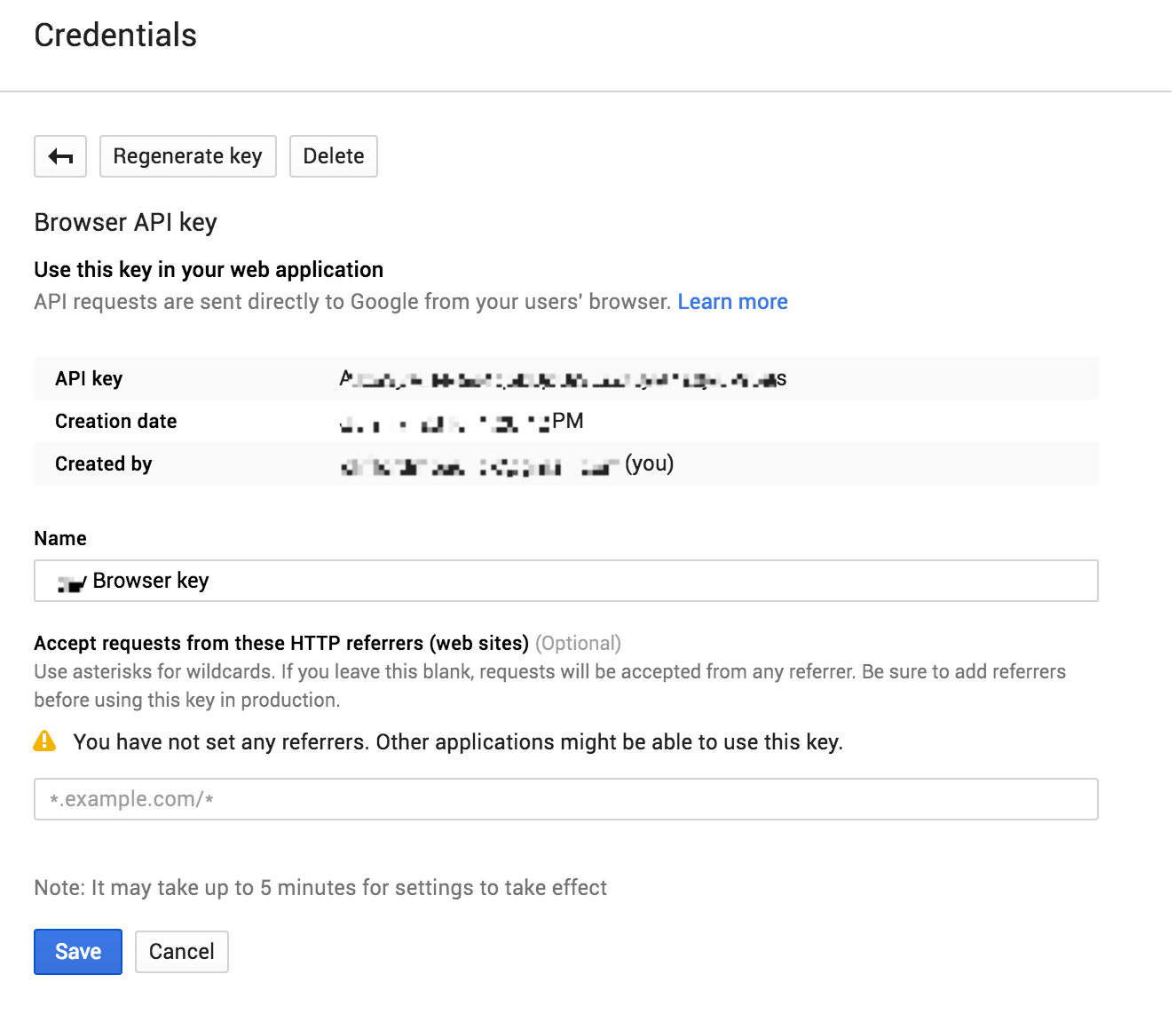Select the Browser API key heading
1176x1030 pixels.
(125, 222)
